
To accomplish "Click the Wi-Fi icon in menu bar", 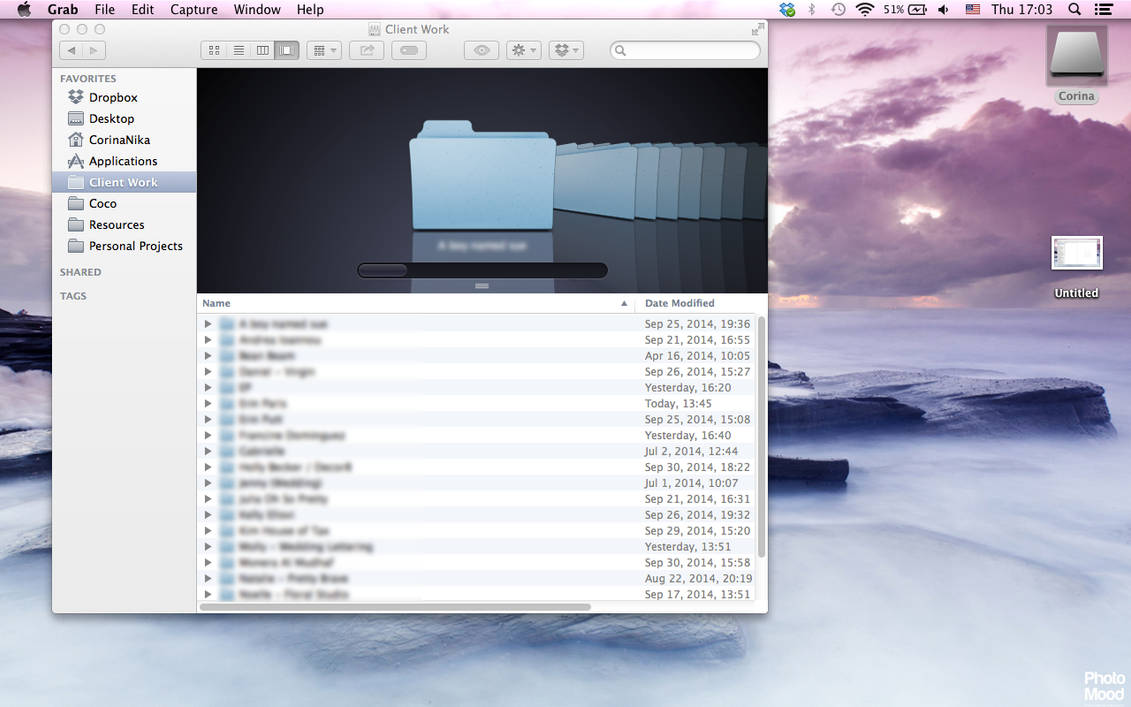I will 863,9.
